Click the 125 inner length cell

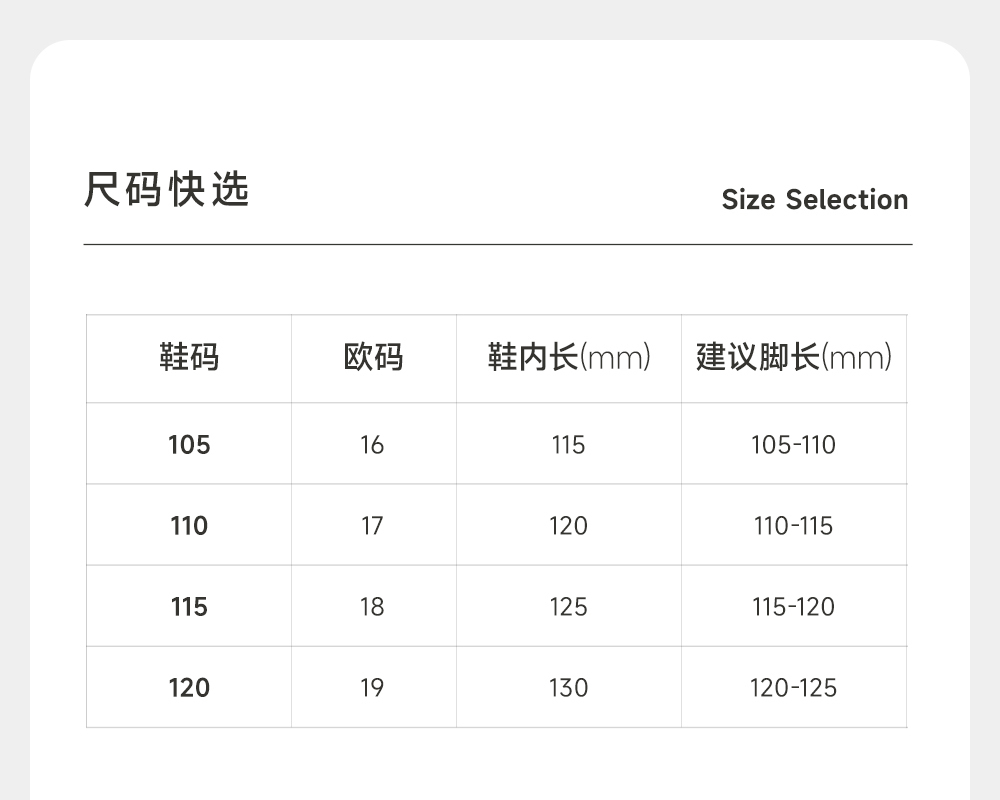pyautogui.click(x=568, y=607)
